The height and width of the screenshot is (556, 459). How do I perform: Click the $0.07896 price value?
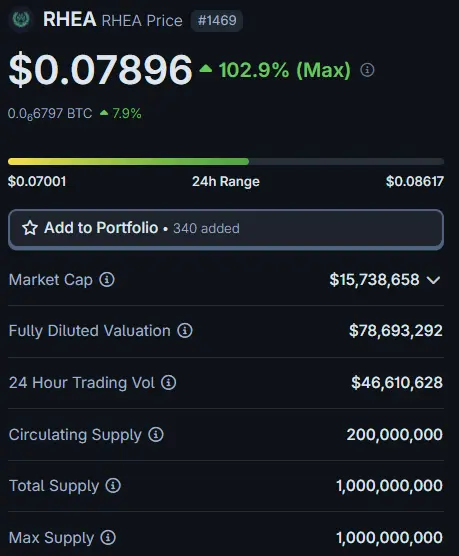tap(100, 70)
